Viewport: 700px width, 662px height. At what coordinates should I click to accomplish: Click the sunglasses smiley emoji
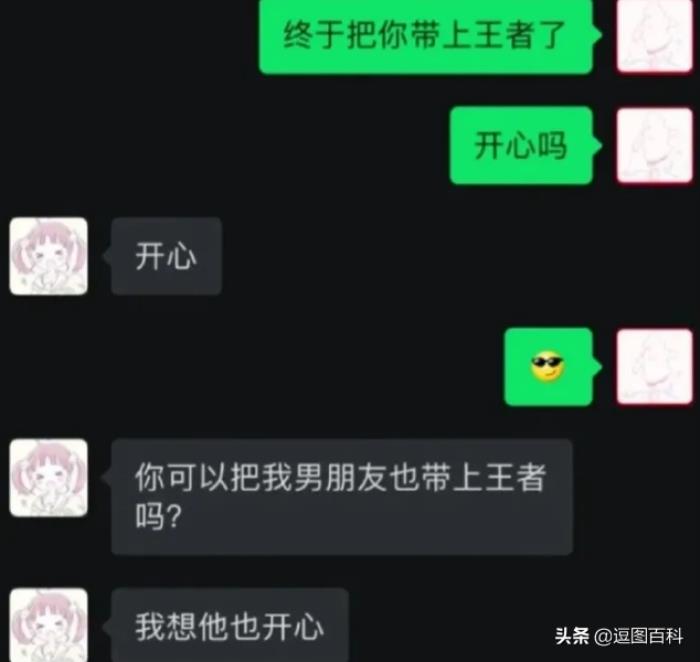tap(547, 366)
